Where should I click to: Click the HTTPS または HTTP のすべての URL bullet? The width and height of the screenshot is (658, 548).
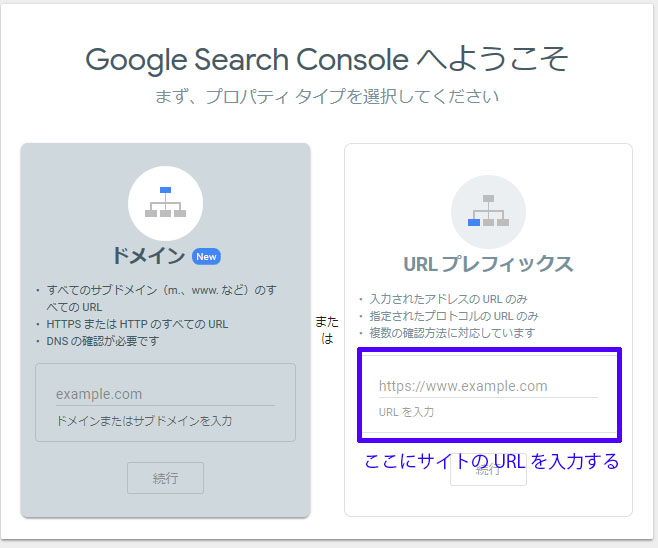point(138,324)
